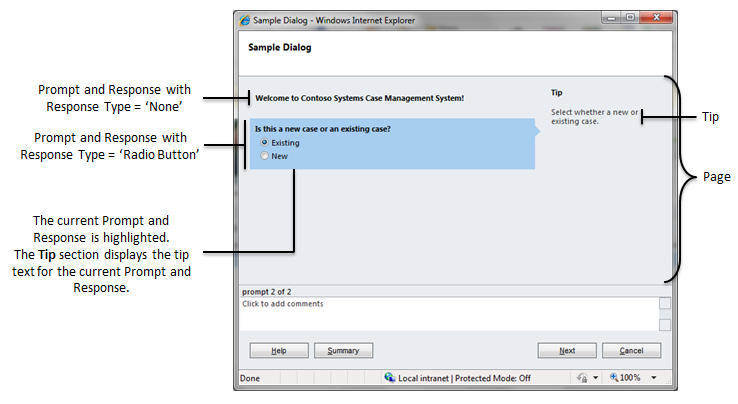Click the protected mode lock icon in status bar
Image resolution: width=738 pixels, height=404 pixels.
tap(582, 378)
